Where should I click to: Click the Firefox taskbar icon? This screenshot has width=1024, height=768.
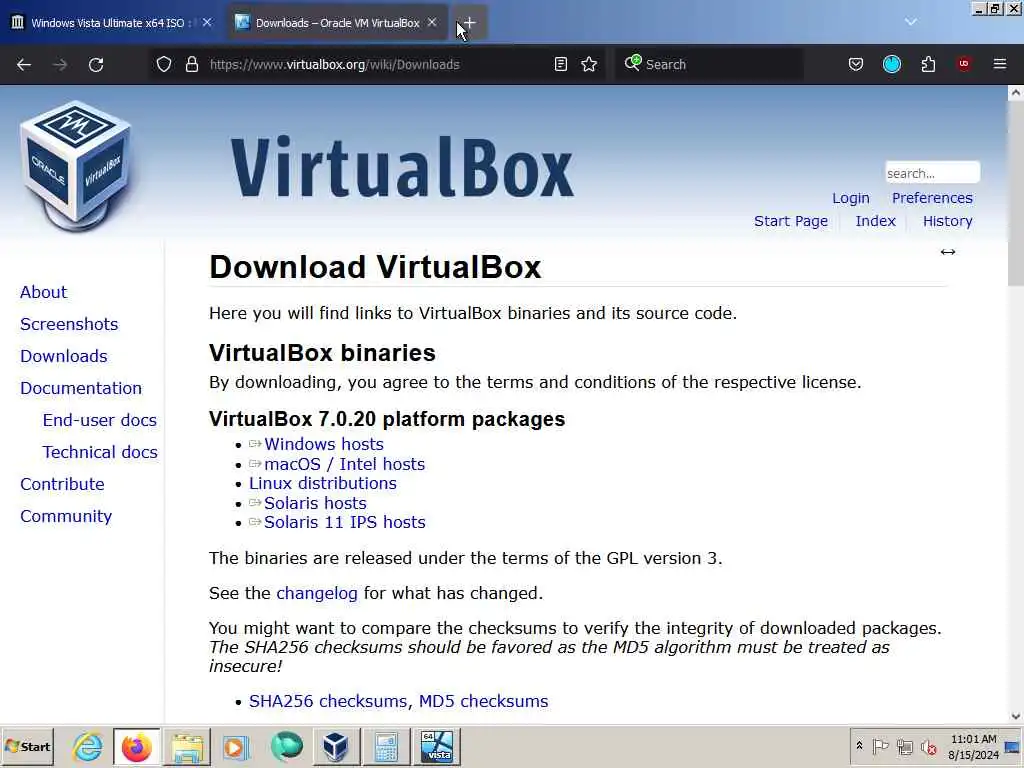136,746
